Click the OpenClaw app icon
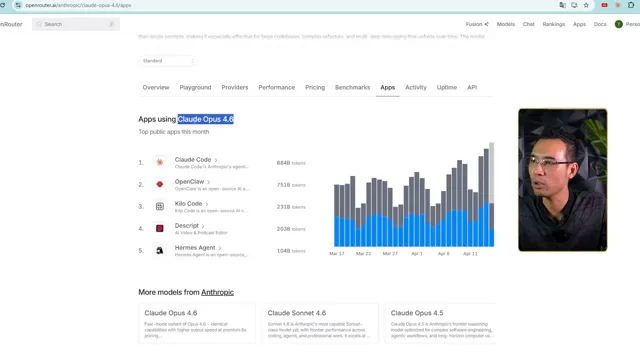640x360 pixels. (x=160, y=184)
